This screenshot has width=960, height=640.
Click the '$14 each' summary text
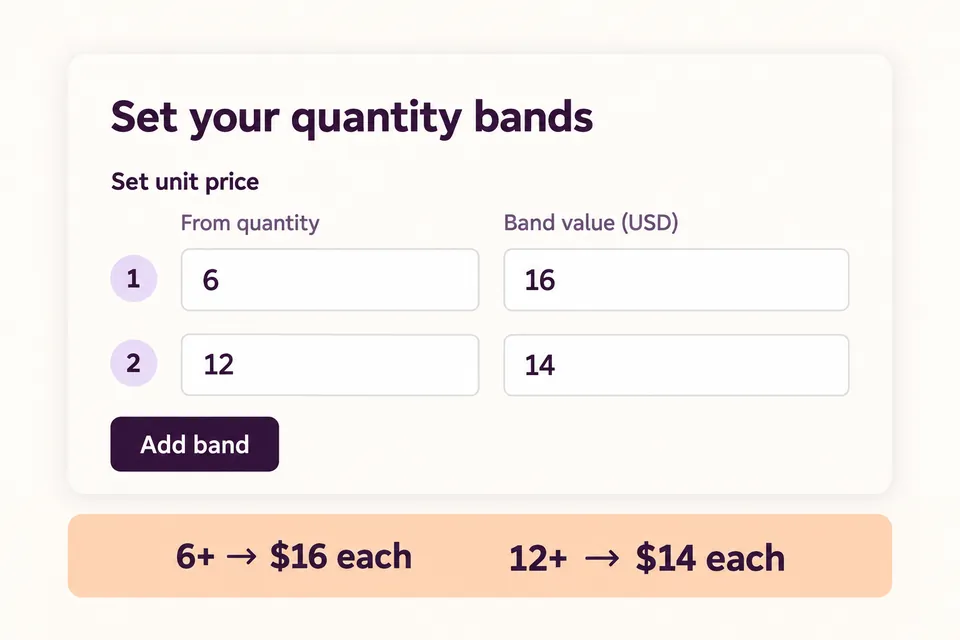(x=710, y=558)
